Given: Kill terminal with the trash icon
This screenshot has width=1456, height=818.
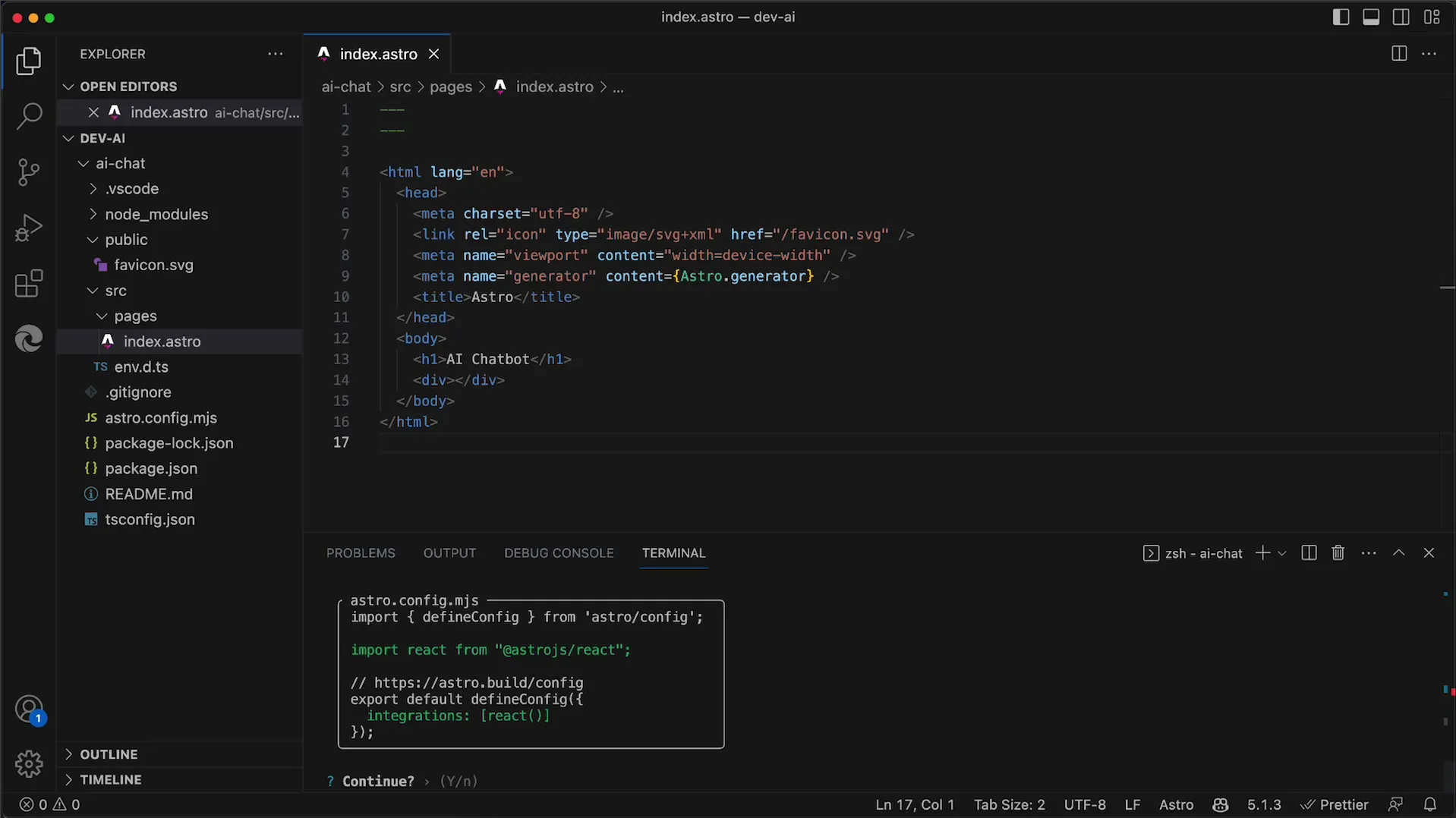Looking at the screenshot, I should 1338,553.
